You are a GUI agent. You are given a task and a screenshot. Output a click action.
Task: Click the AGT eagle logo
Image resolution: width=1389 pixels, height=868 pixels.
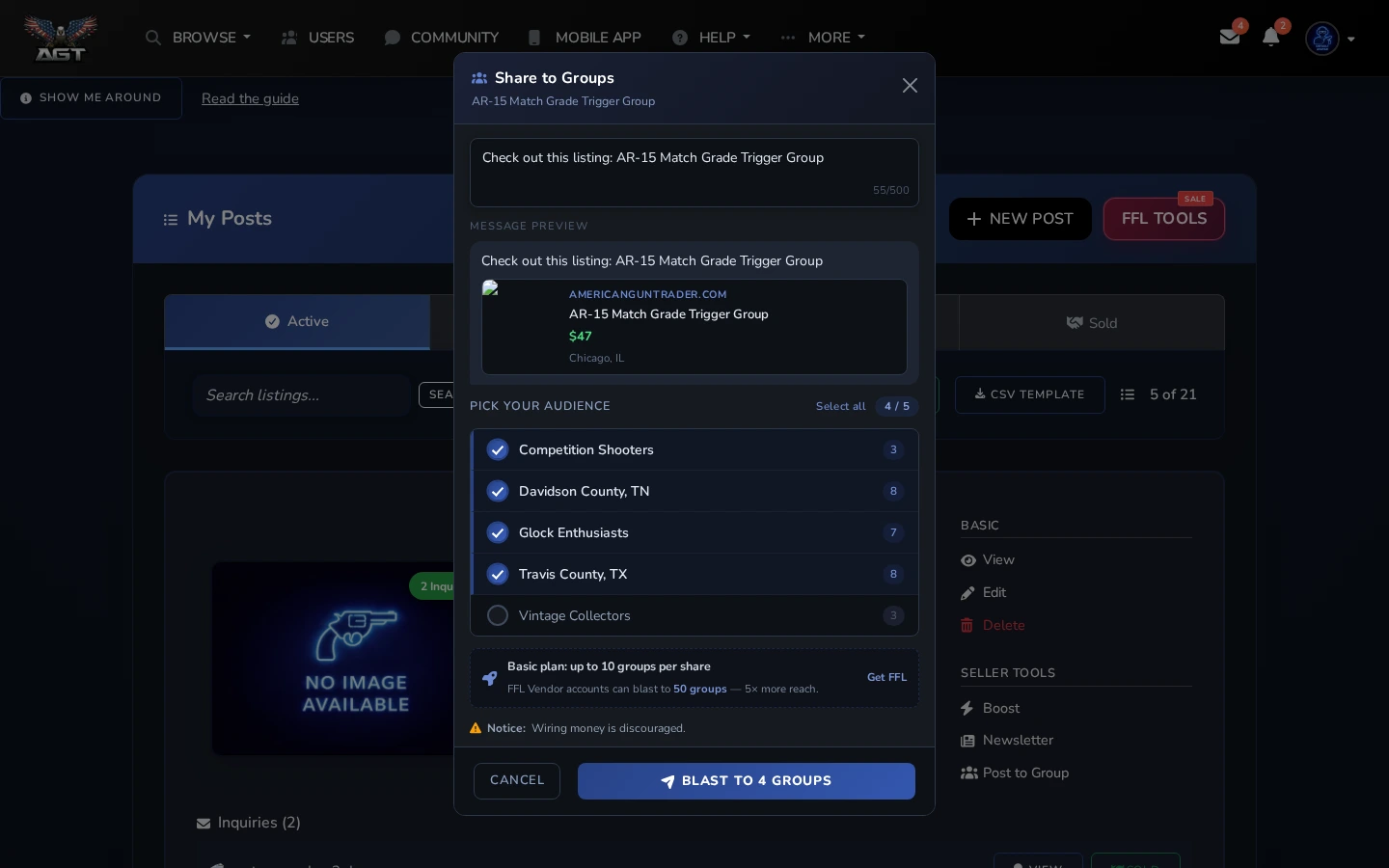[x=61, y=38]
